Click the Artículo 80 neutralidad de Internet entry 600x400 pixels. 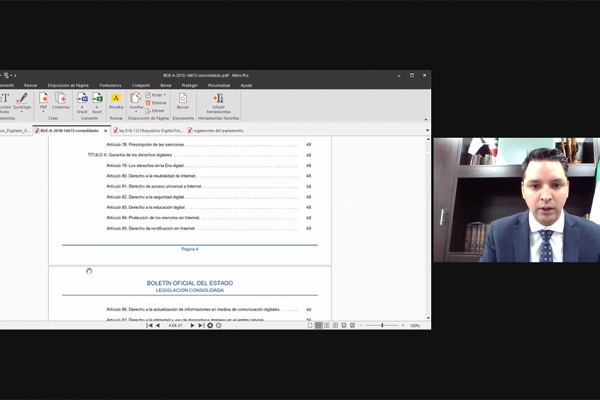click(209, 176)
